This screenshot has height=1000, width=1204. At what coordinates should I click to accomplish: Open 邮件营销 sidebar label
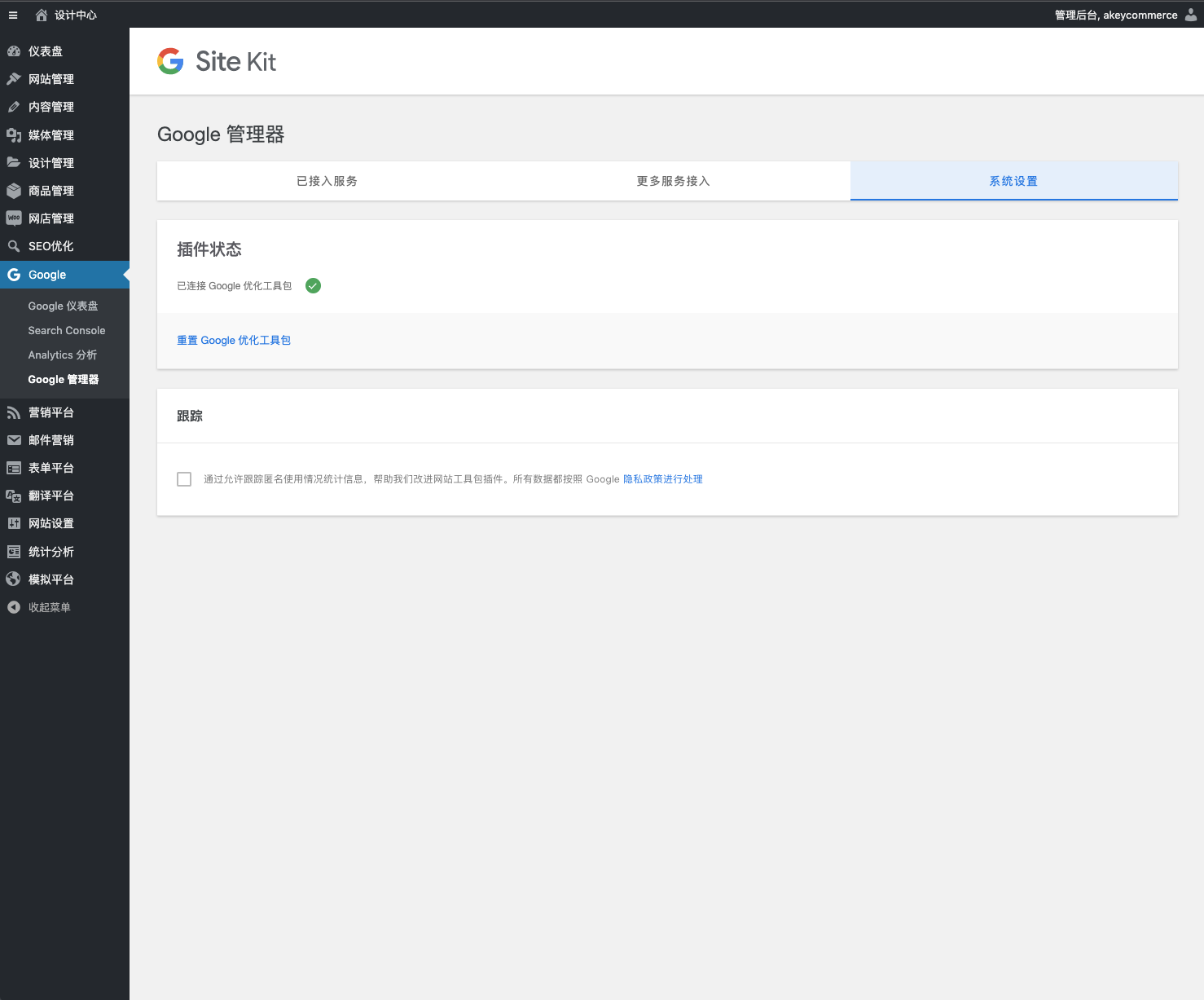click(x=51, y=440)
